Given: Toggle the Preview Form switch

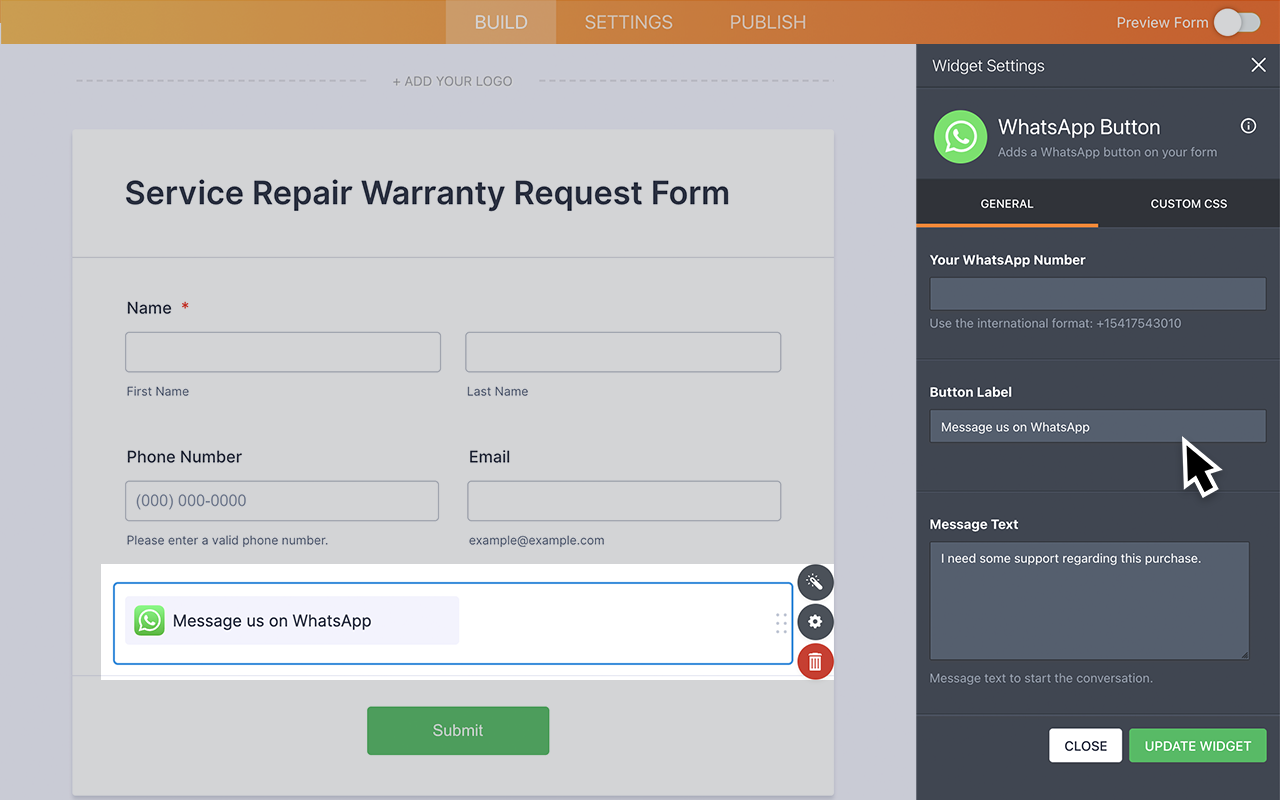Looking at the screenshot, I should (1236, 22).
